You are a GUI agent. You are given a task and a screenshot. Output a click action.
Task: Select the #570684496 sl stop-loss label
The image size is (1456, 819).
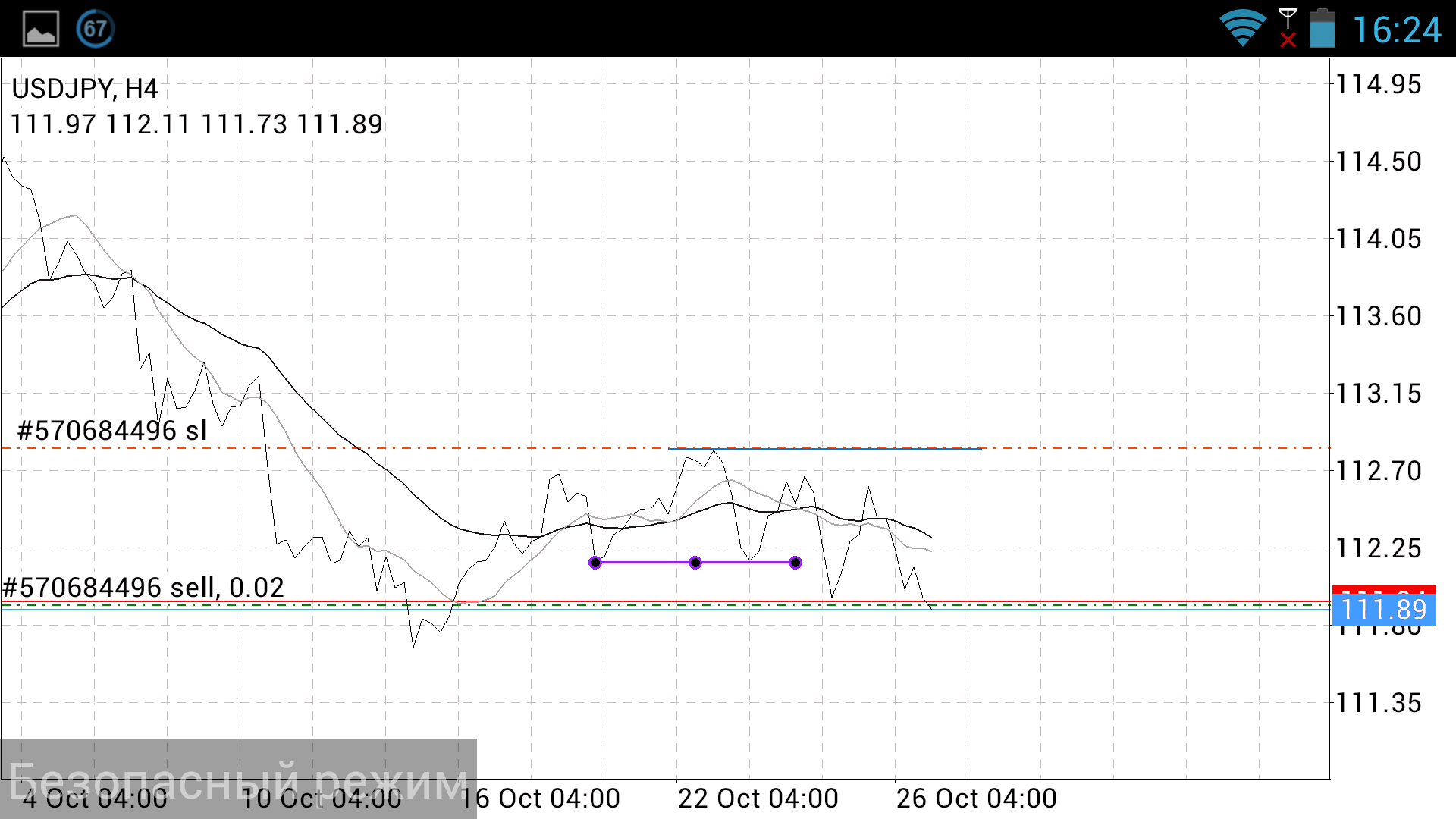coord(112,431)
